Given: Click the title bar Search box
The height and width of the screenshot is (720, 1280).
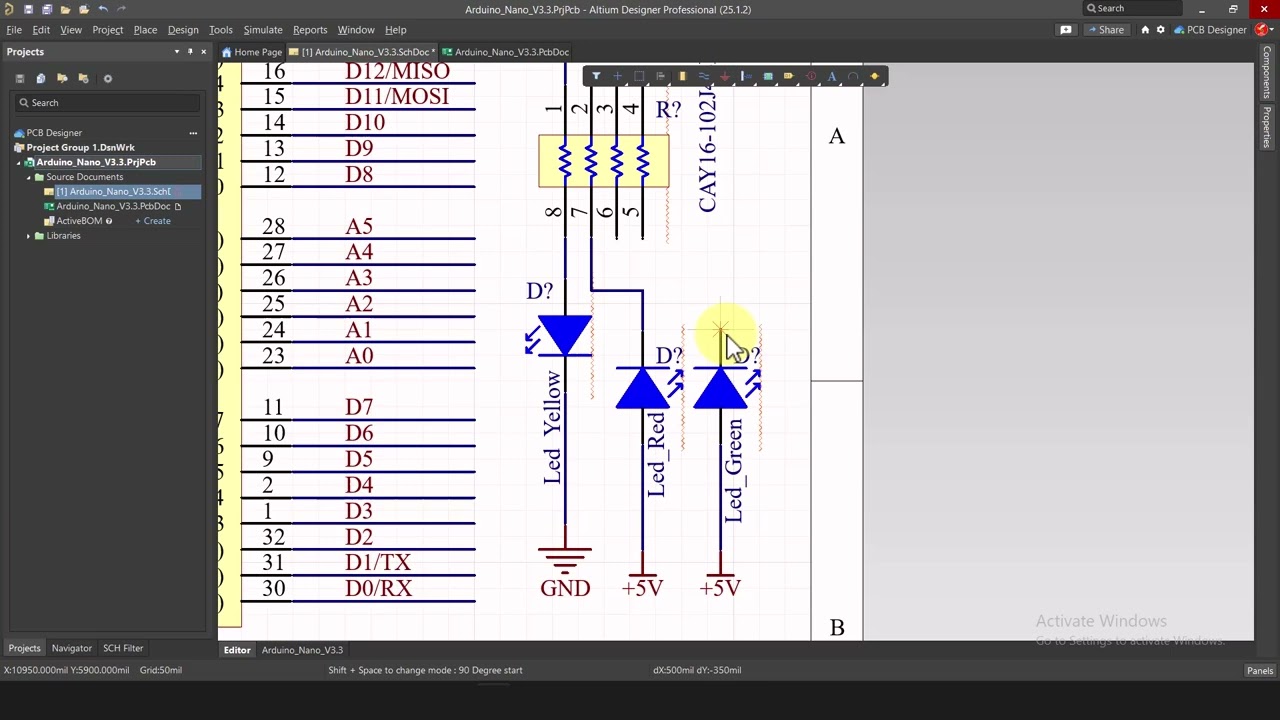Looking at the screenshot, I should coord(1133,9).
